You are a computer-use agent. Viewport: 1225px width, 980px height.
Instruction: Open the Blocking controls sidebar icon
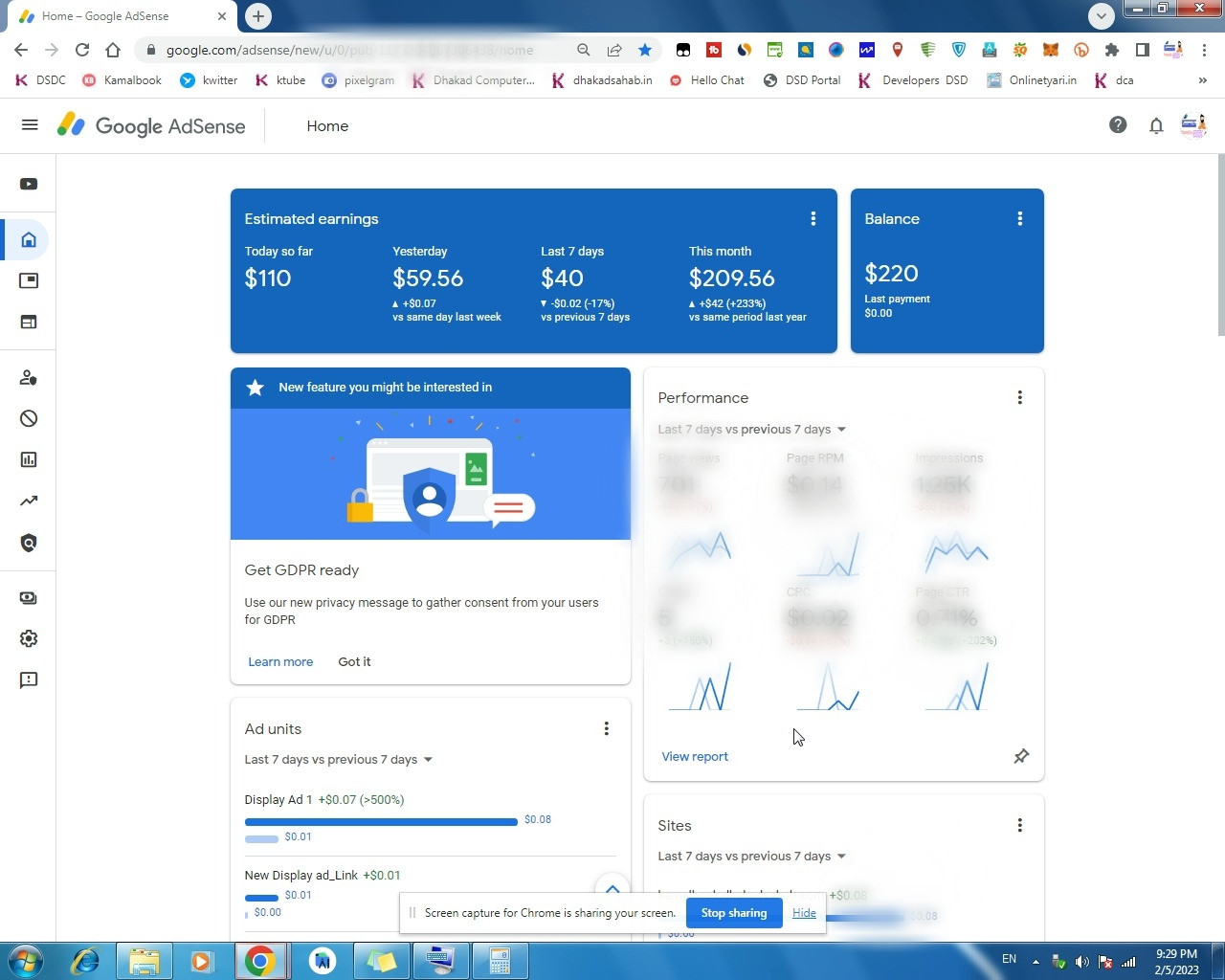coord(29,419)
